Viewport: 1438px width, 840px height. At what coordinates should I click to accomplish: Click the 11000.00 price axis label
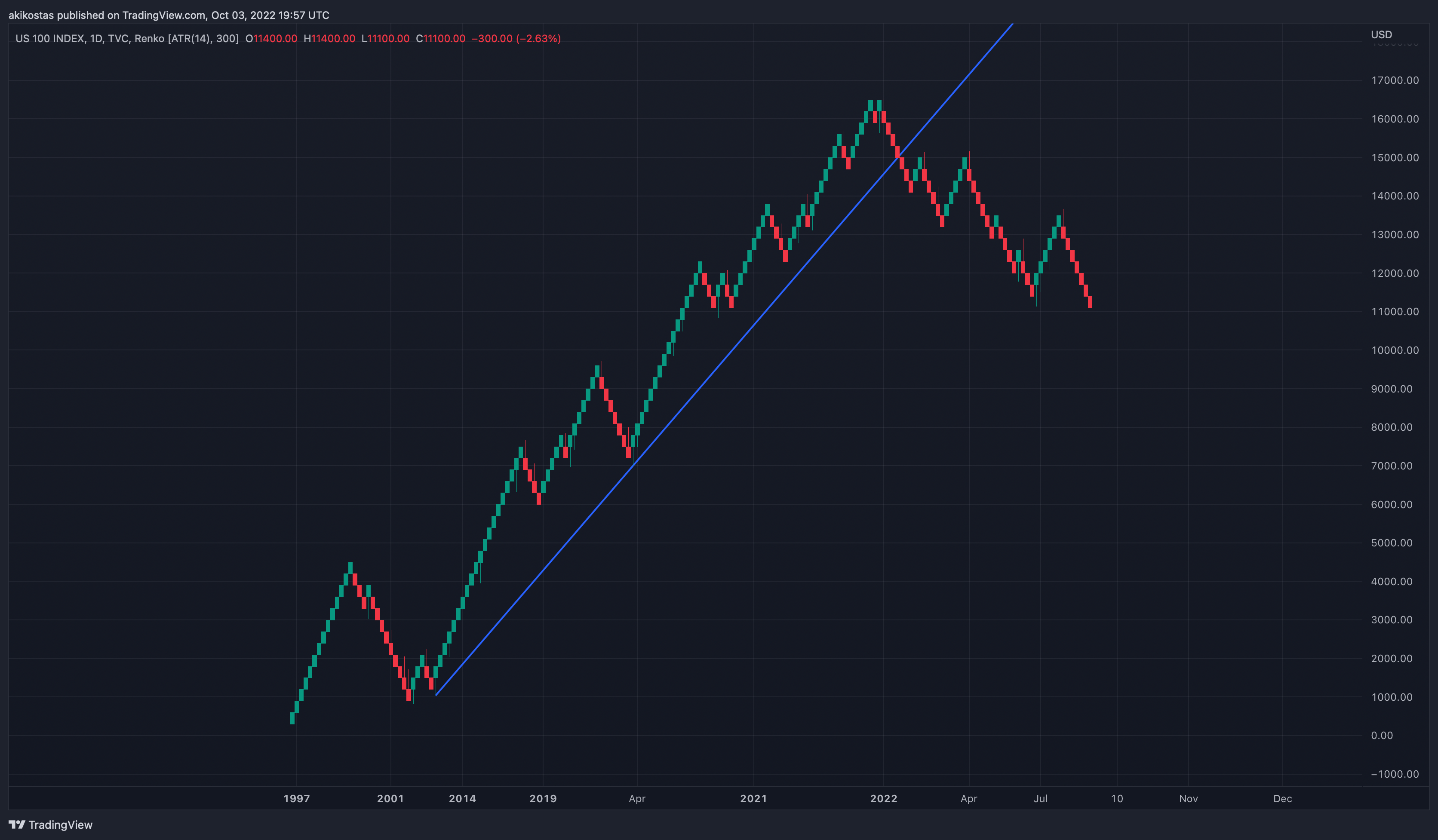point(1395,311)
